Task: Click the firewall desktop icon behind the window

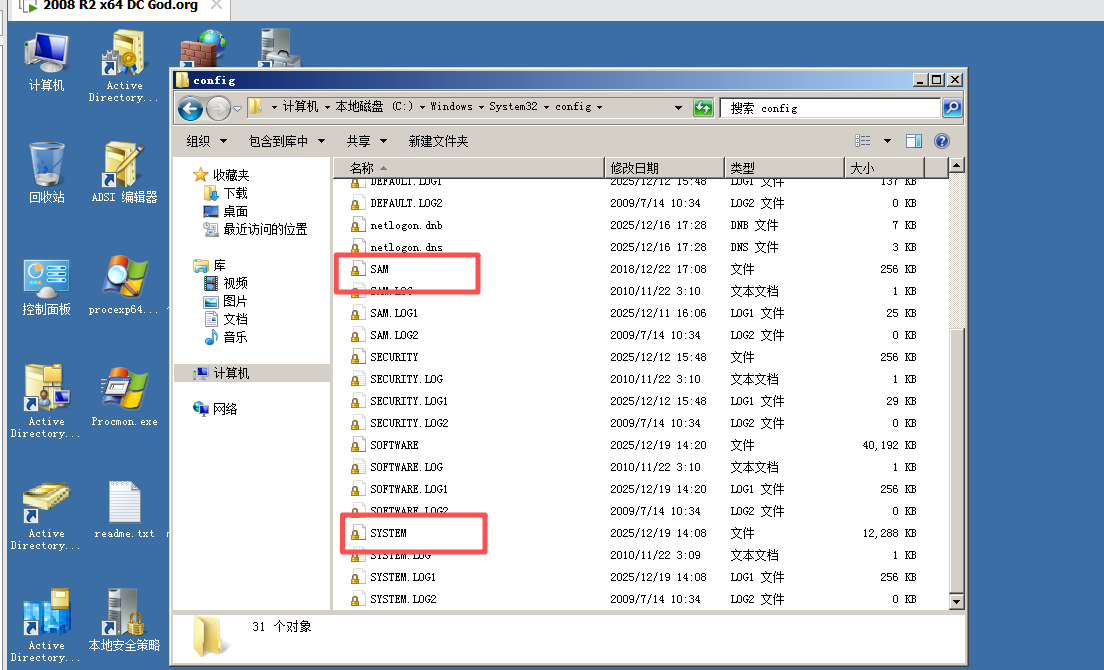Action: coord(201,49)
